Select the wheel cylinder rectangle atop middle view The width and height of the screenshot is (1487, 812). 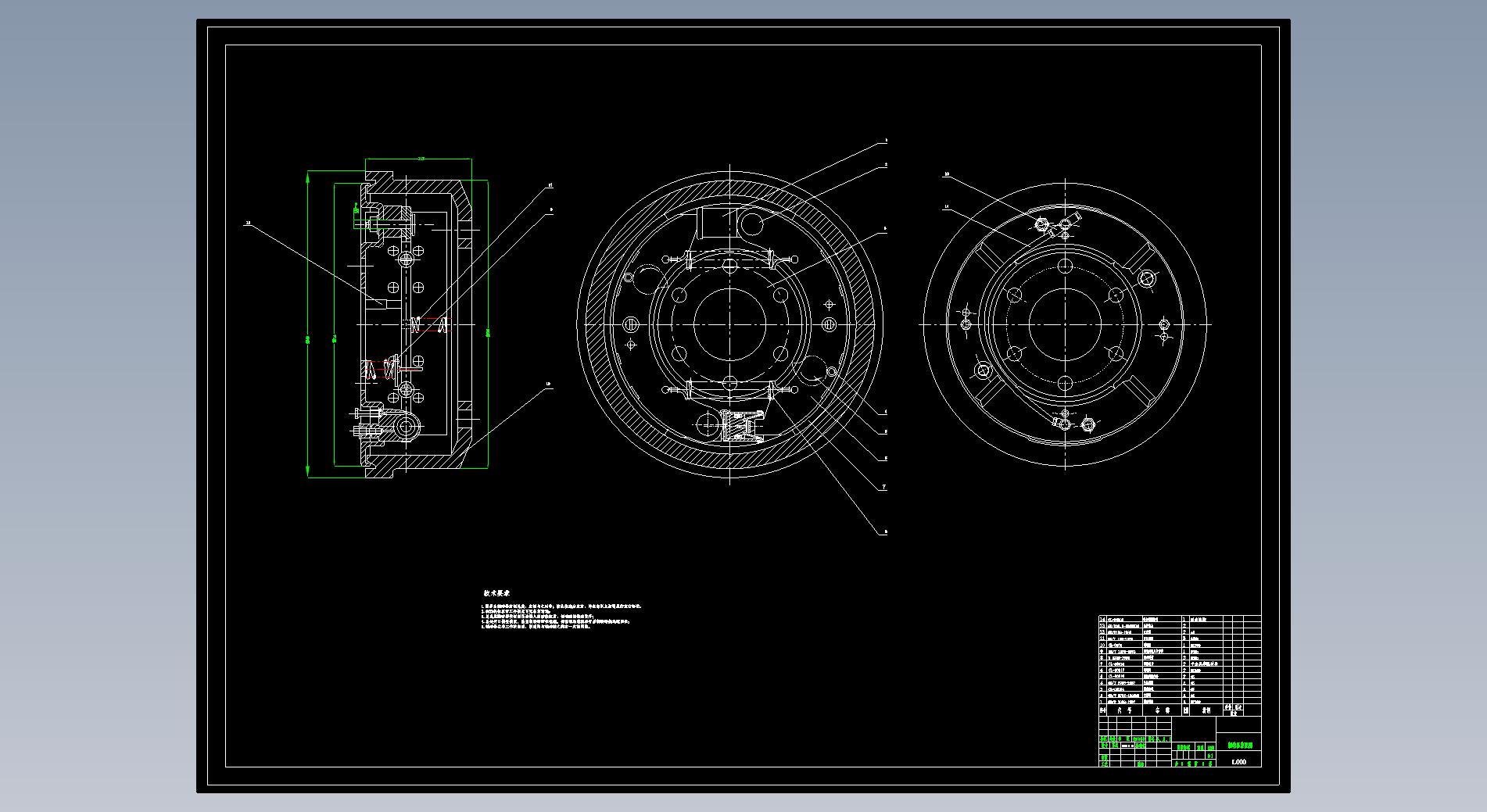coord(712,223)
